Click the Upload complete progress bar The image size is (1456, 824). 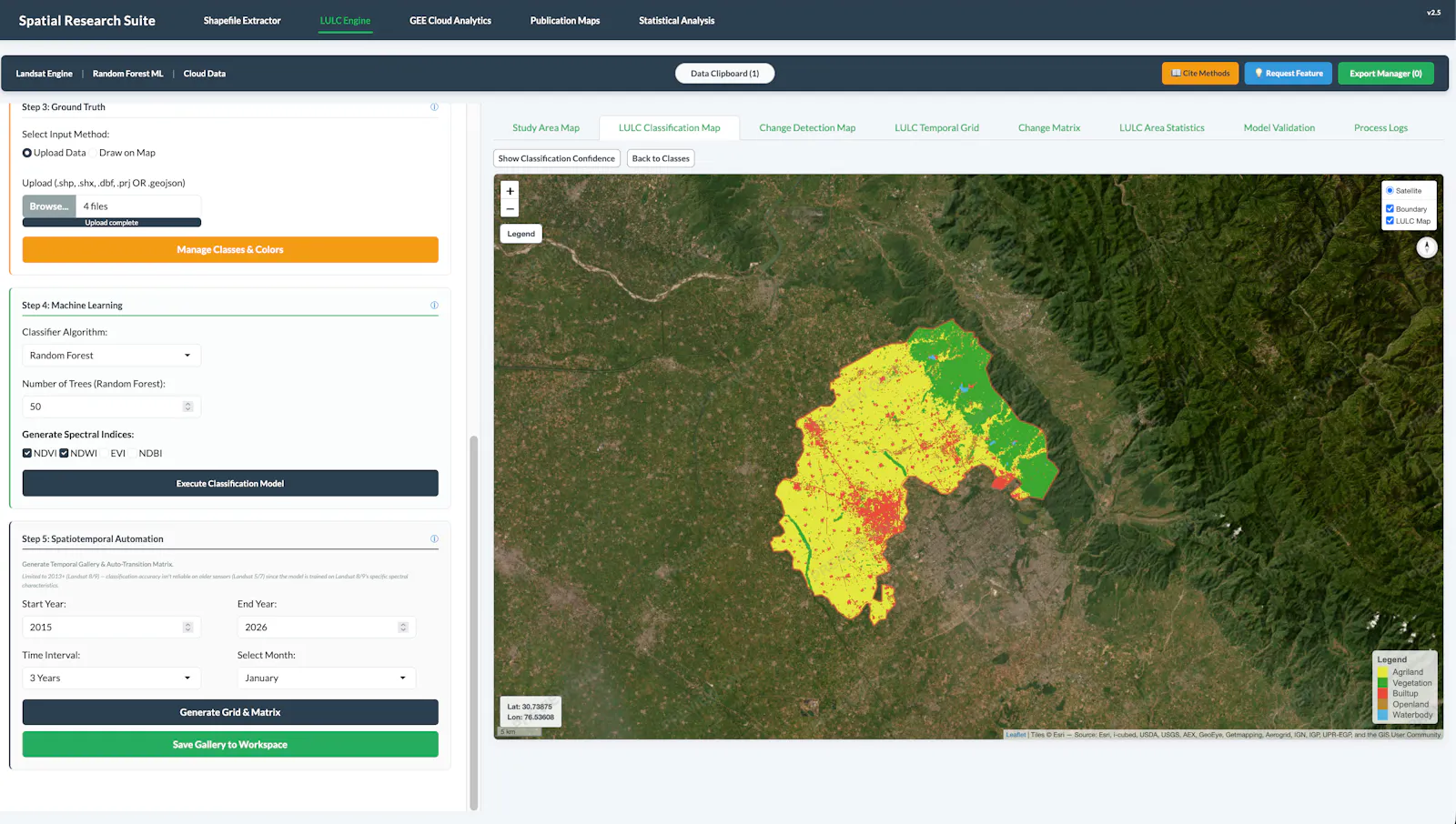(x=112, y=223)
